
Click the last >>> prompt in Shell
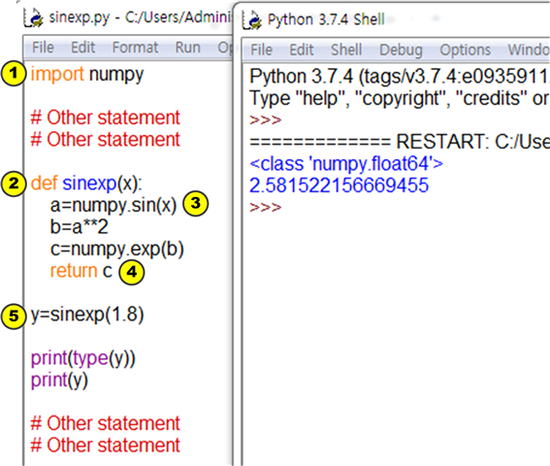(x=266, y=207)
